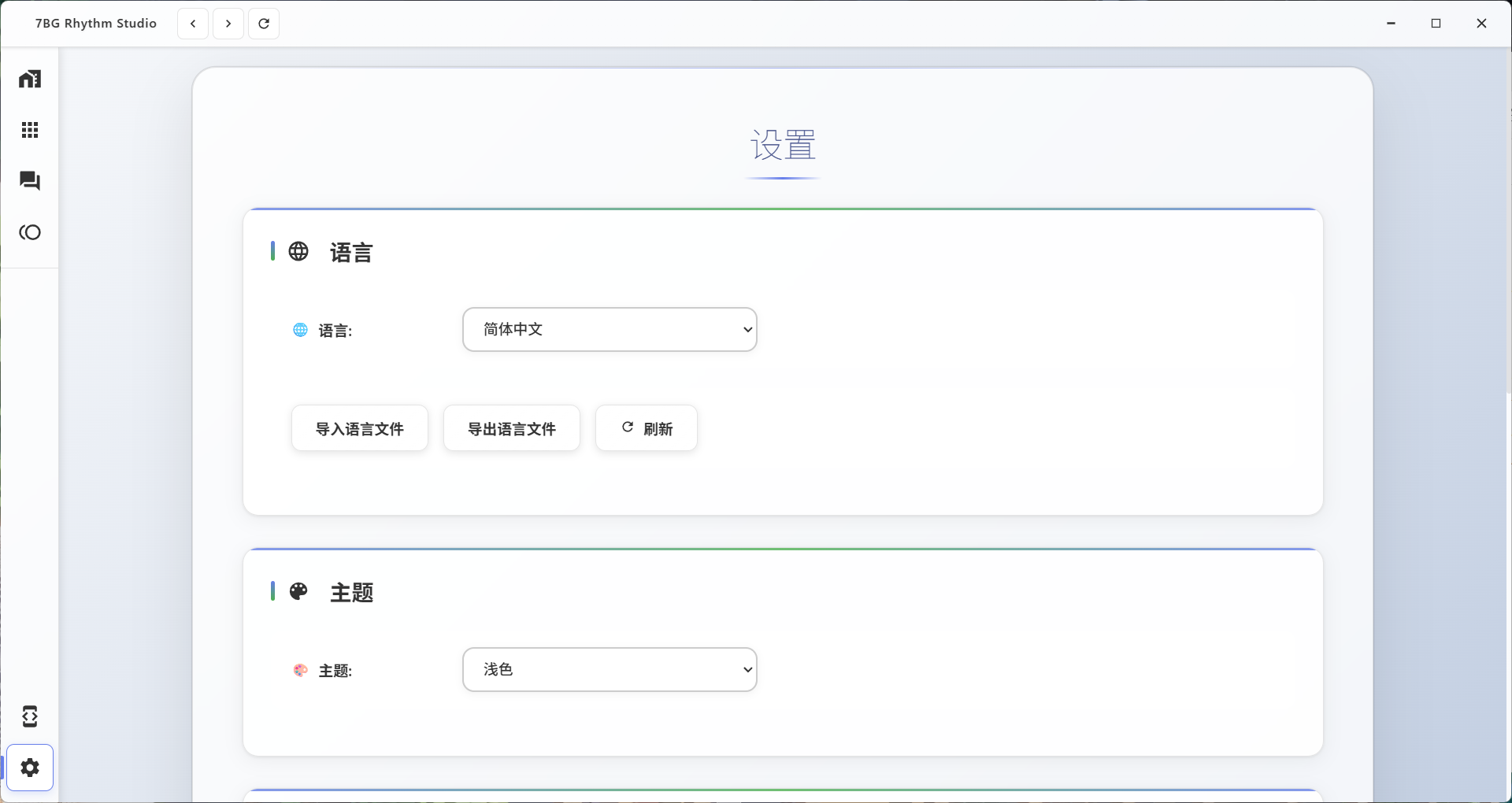Image resolution: width=1512 pixels, height=803 pixels.
Task: Expand the language selector chevron
Action: tap(747, 329)
